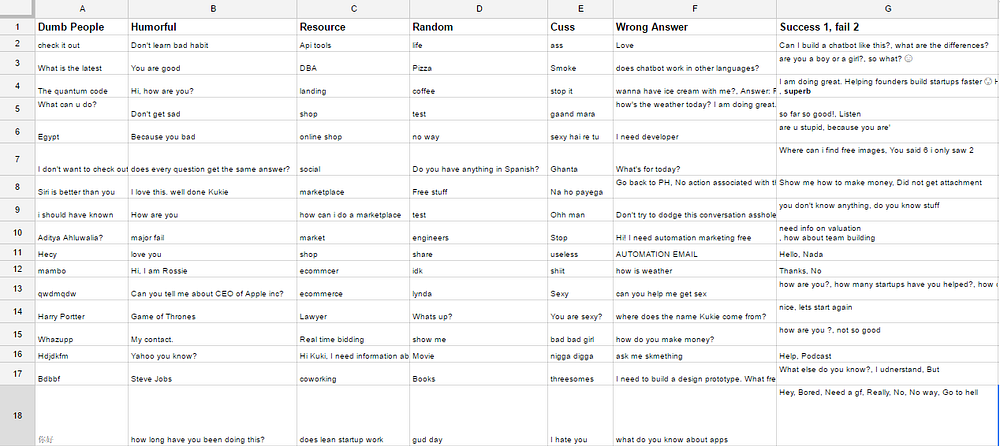The height and width of the screenshot is (446, 1000).
Task: Select column G header
Action: (888, 9)
